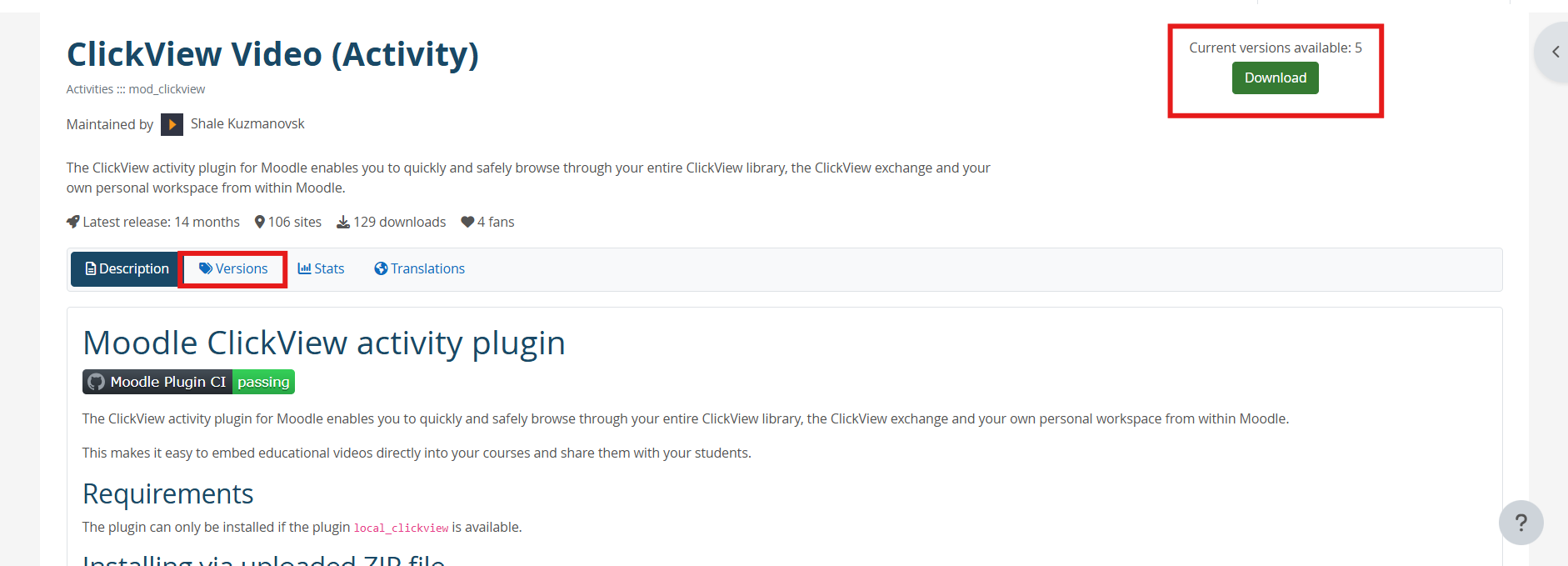
Task: Expand the collapsed side drawer chevron
Action: point(1555,52)
